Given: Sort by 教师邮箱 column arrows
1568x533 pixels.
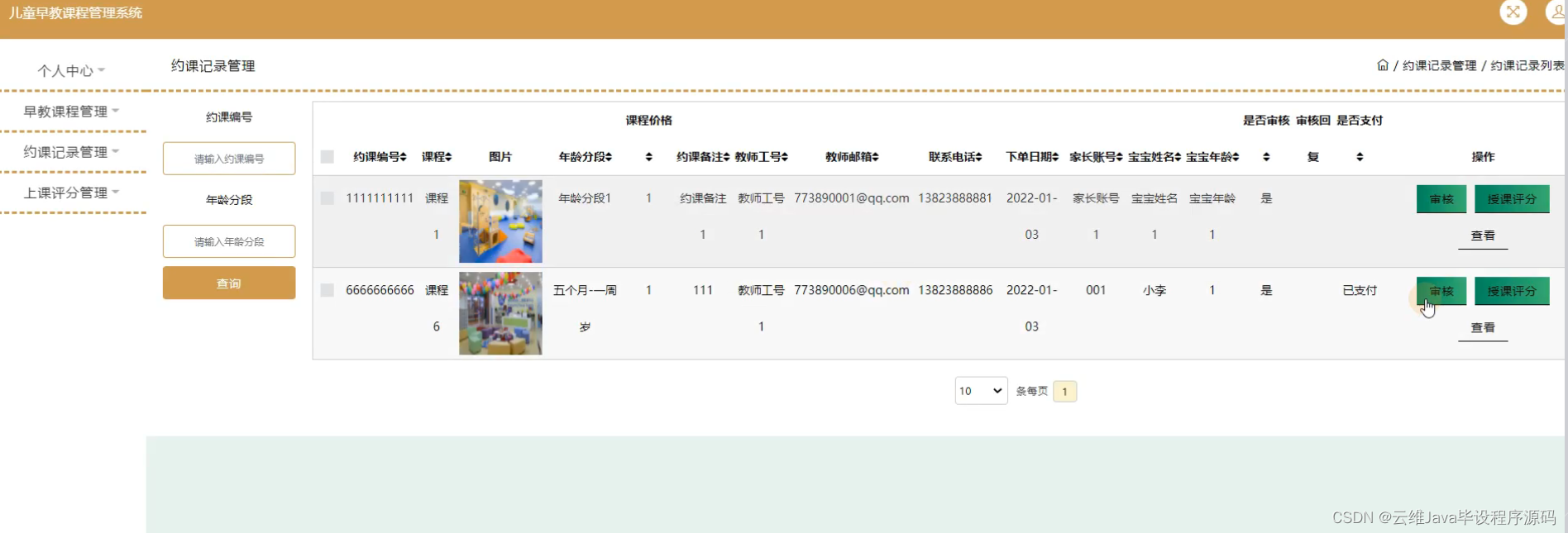Looking at the screenshot, I should (875, 157).
